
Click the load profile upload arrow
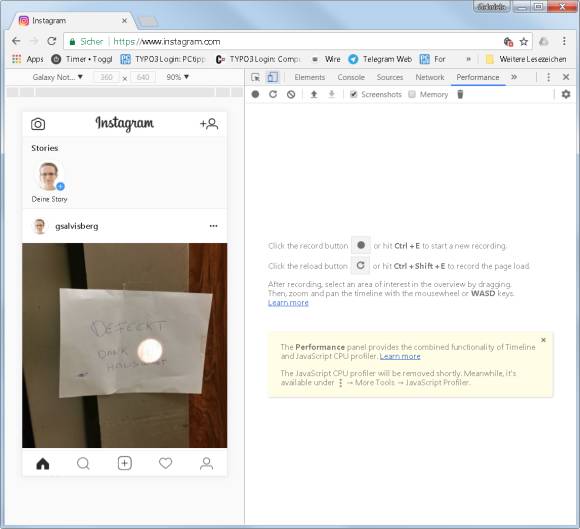point(314,94)
